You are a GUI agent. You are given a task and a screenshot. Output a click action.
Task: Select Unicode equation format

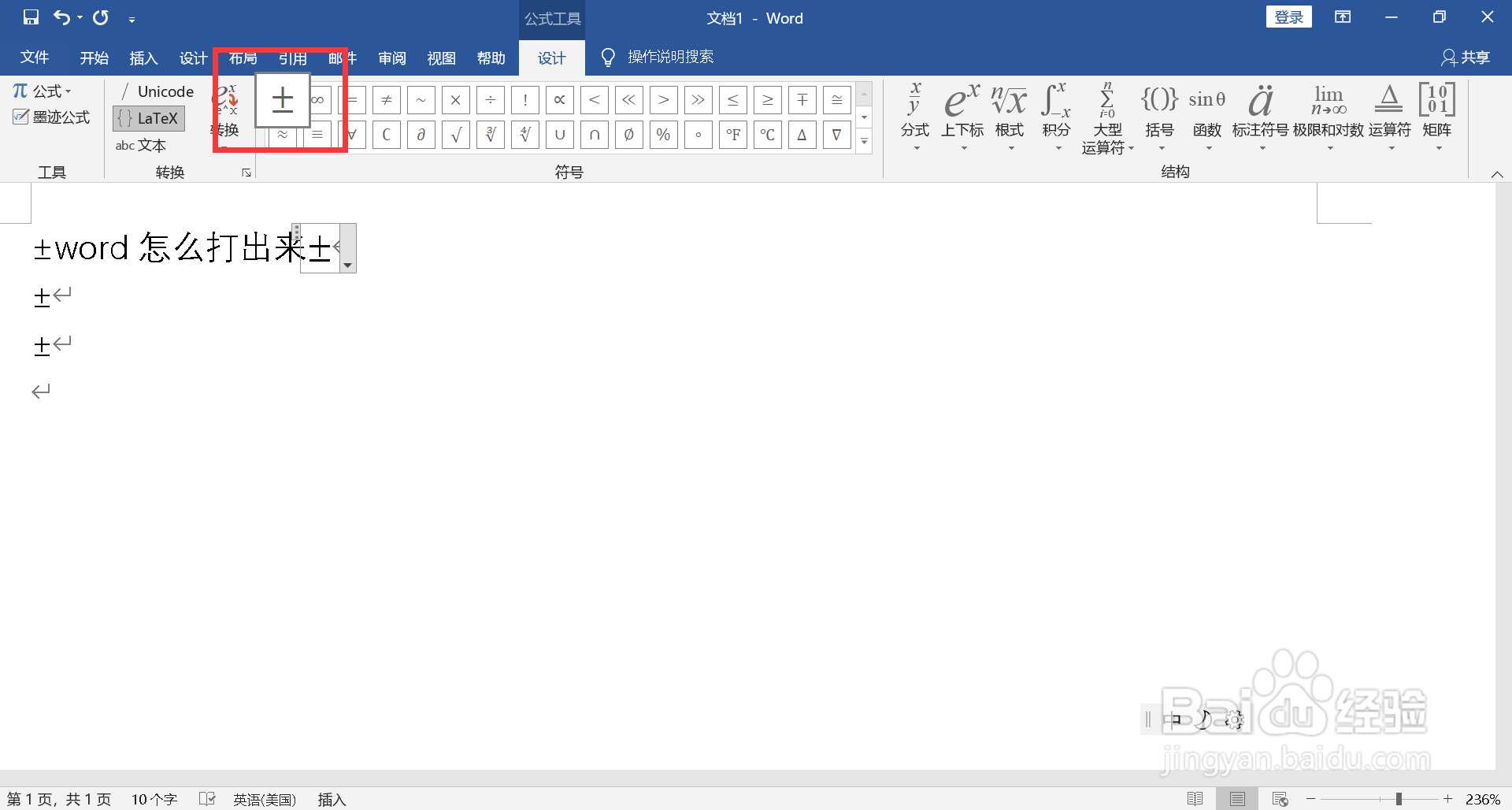(155, 91)
